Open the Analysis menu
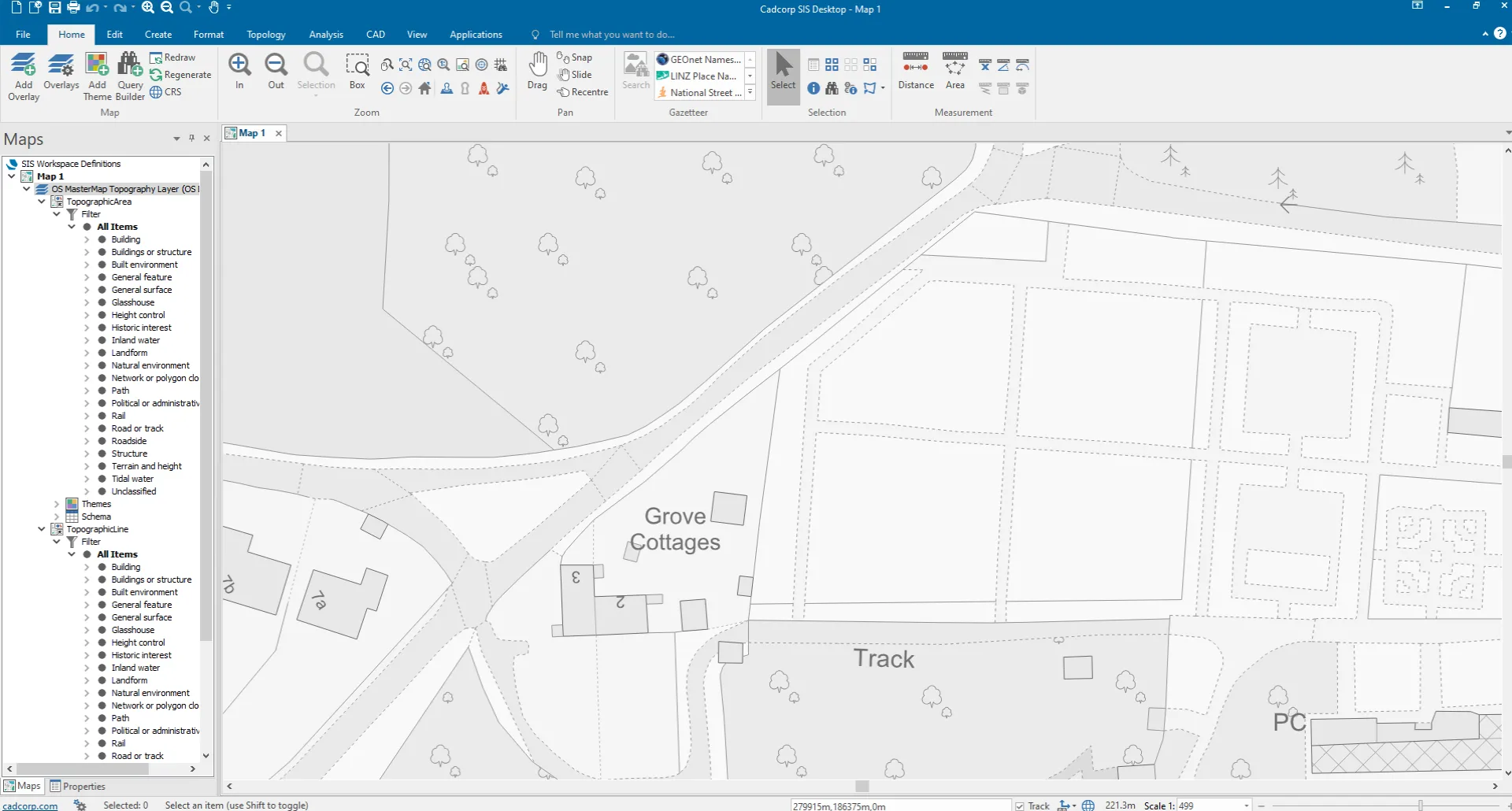 coord(325,34)
